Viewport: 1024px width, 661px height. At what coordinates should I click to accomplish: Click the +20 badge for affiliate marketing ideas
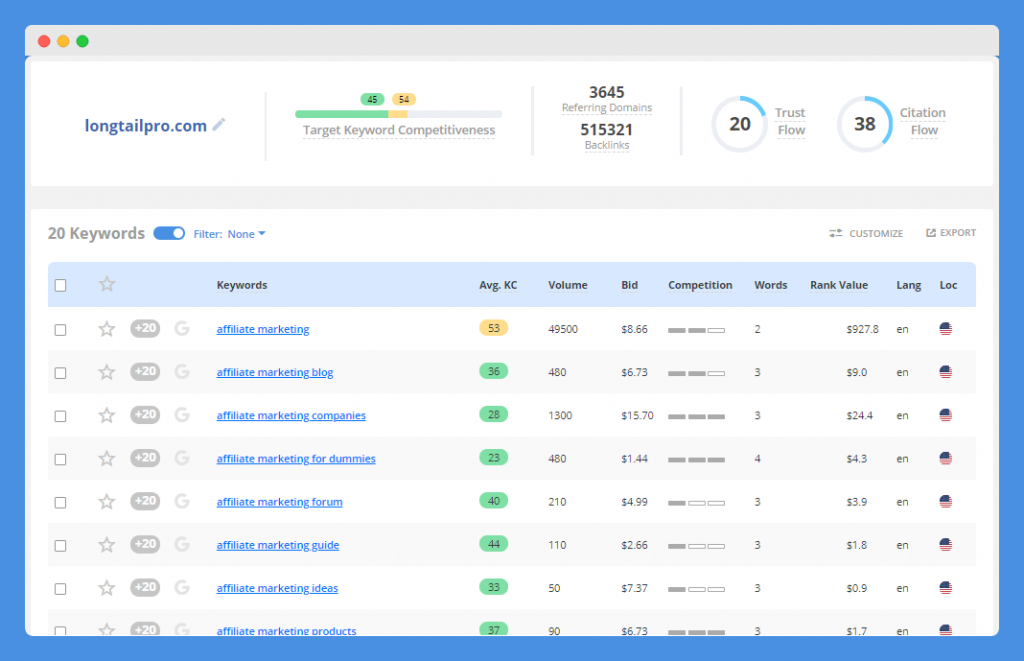(145, 587)
